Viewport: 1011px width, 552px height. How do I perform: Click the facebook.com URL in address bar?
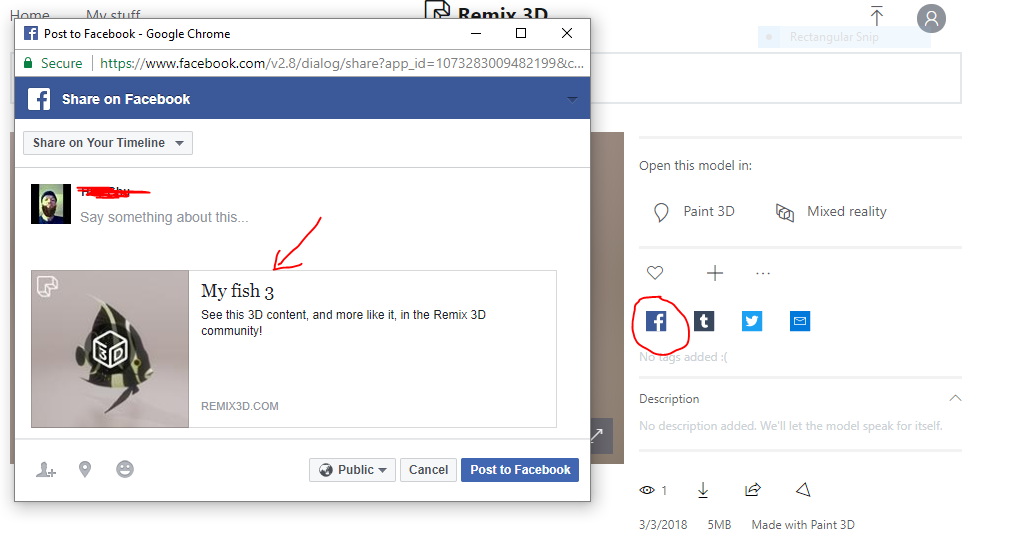point(342,63)
